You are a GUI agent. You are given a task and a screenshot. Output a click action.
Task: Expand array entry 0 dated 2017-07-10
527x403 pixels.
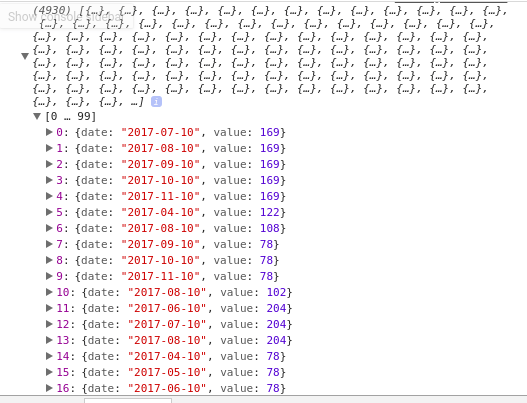coord(49,132)
